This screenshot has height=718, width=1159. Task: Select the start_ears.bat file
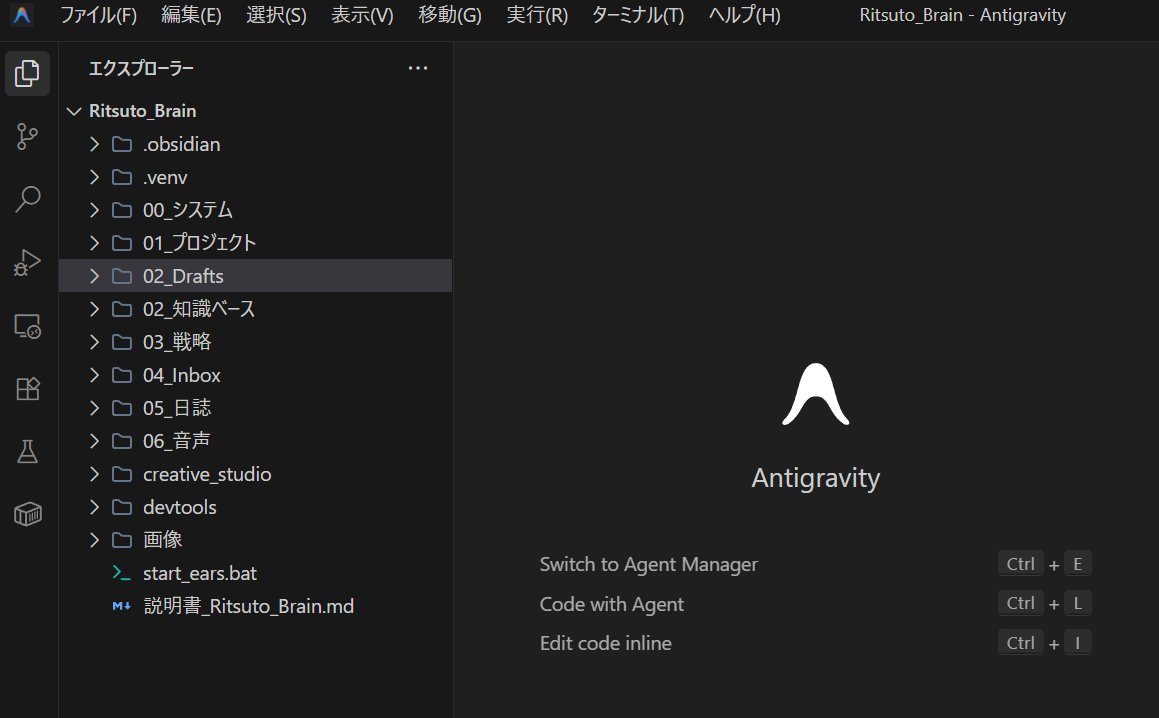tap(256, 573)
